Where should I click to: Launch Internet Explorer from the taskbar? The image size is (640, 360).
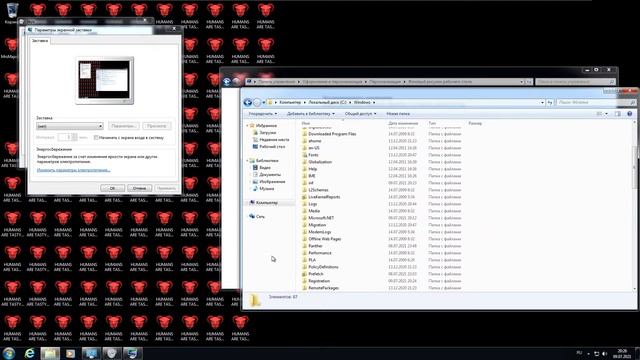tap(29, 353)
